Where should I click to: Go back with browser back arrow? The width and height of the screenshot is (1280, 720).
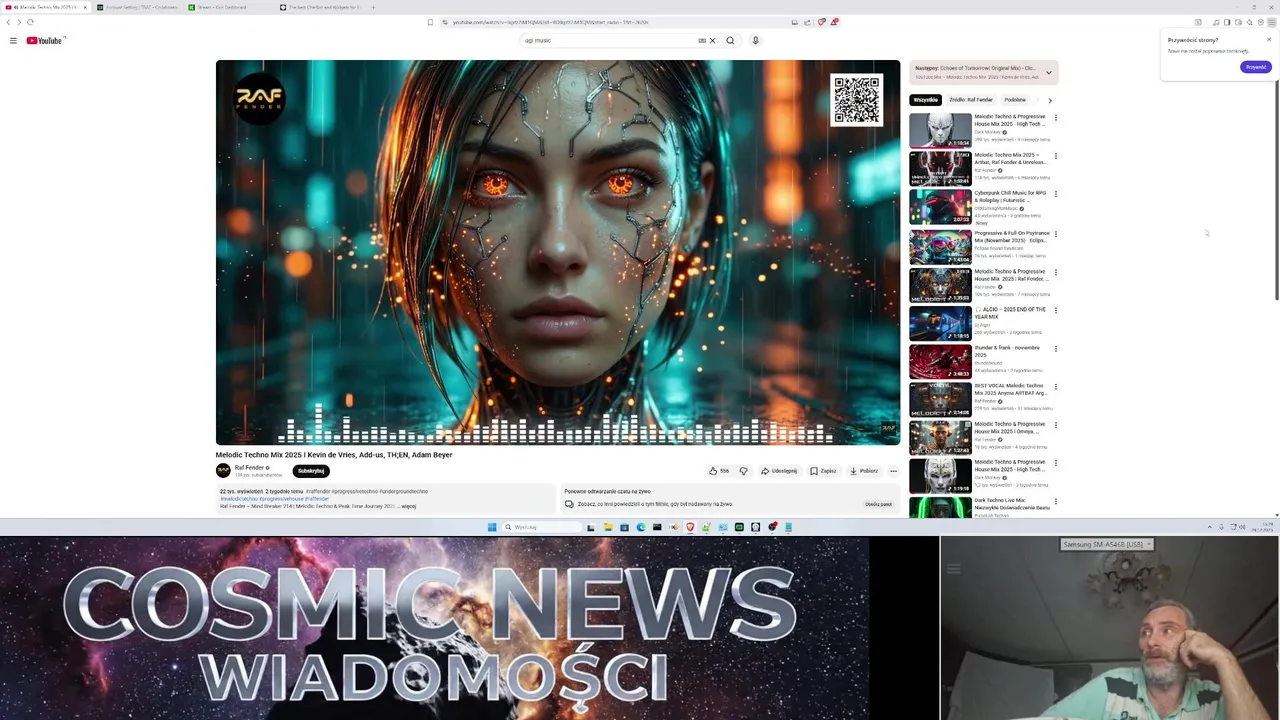(x=8, y=22)
